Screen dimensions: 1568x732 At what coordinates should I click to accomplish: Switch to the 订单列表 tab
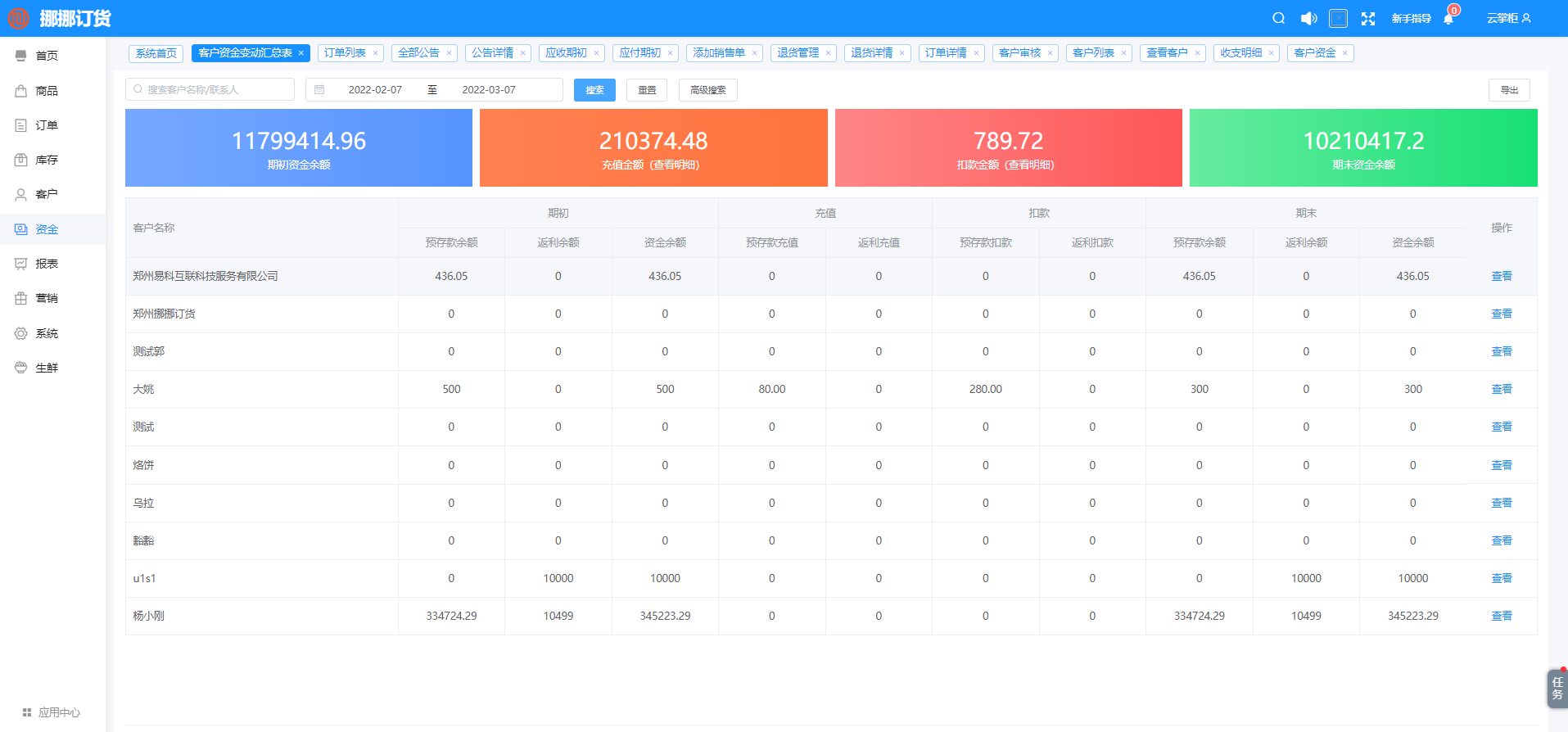click(x=345, y=53)
